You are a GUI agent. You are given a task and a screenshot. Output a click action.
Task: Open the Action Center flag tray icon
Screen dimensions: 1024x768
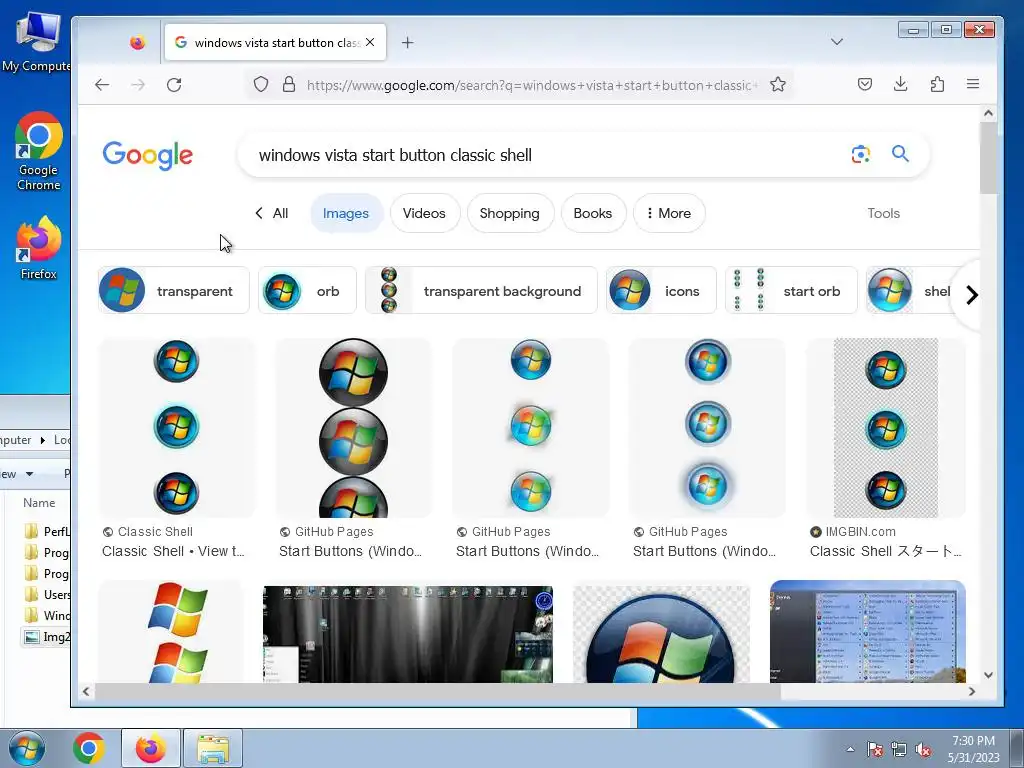coord(874,749)
